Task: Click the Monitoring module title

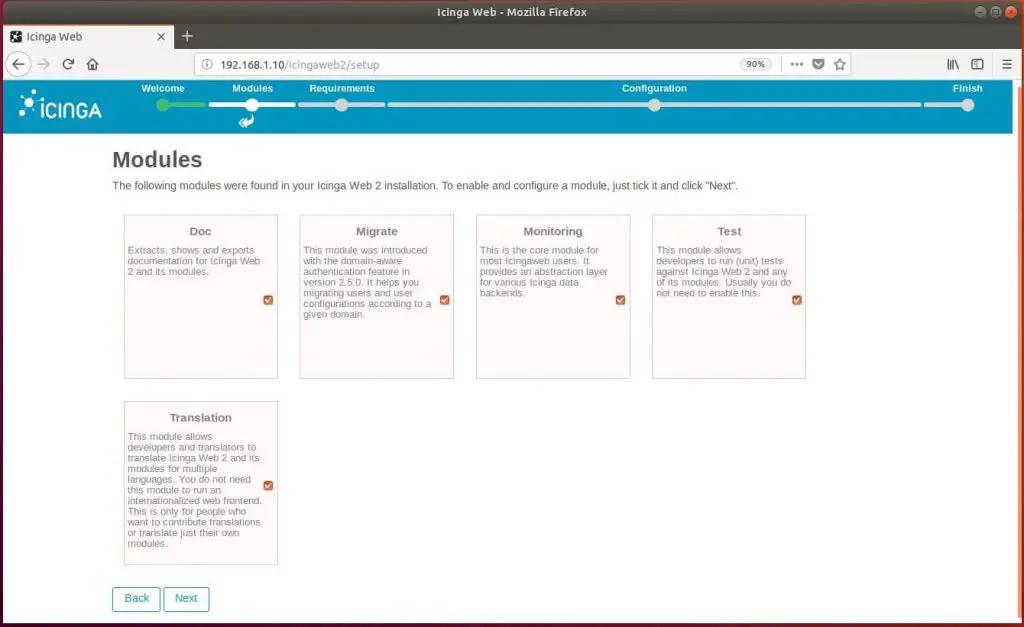Action: point(552,231)
